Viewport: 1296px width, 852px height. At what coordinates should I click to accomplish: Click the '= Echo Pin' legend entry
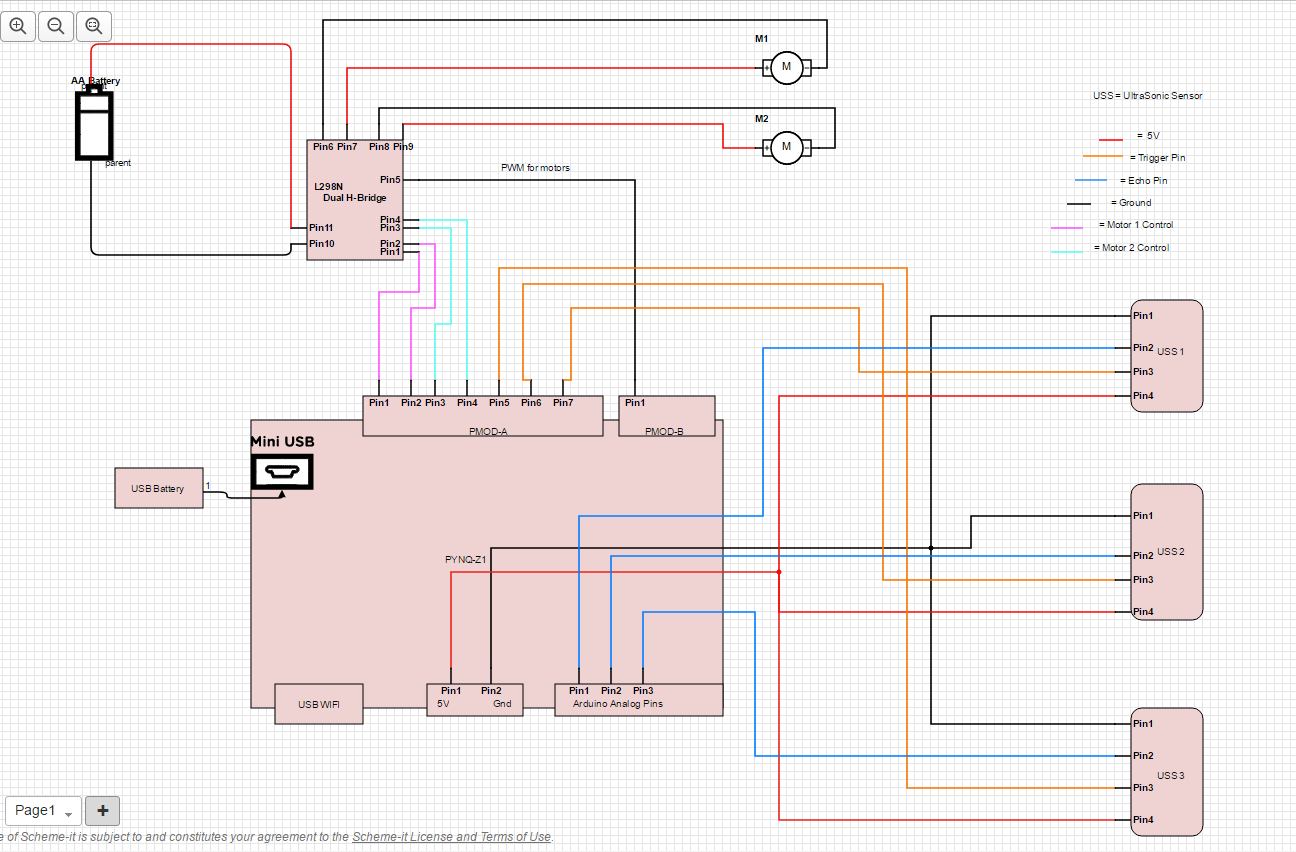(1142, 181)
